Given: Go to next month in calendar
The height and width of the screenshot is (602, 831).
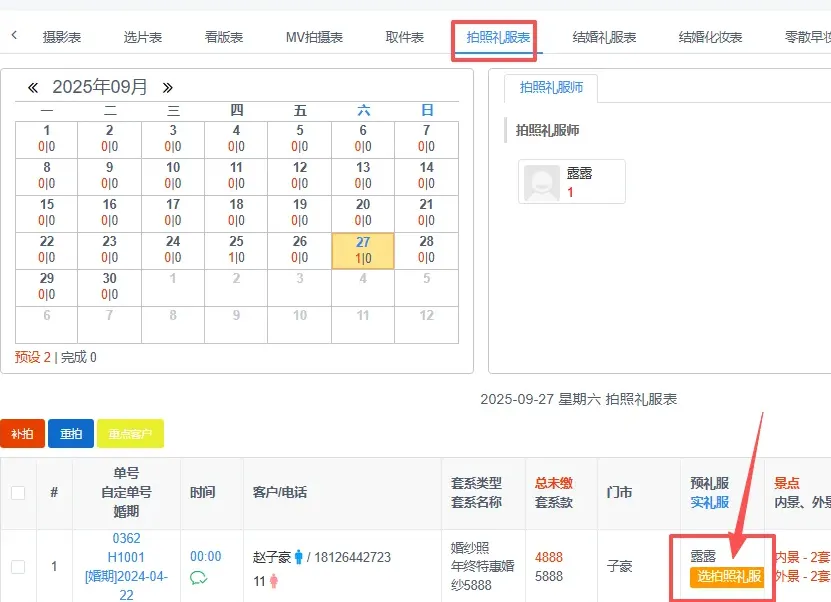Looking at the screenshot, I should 167,88.
